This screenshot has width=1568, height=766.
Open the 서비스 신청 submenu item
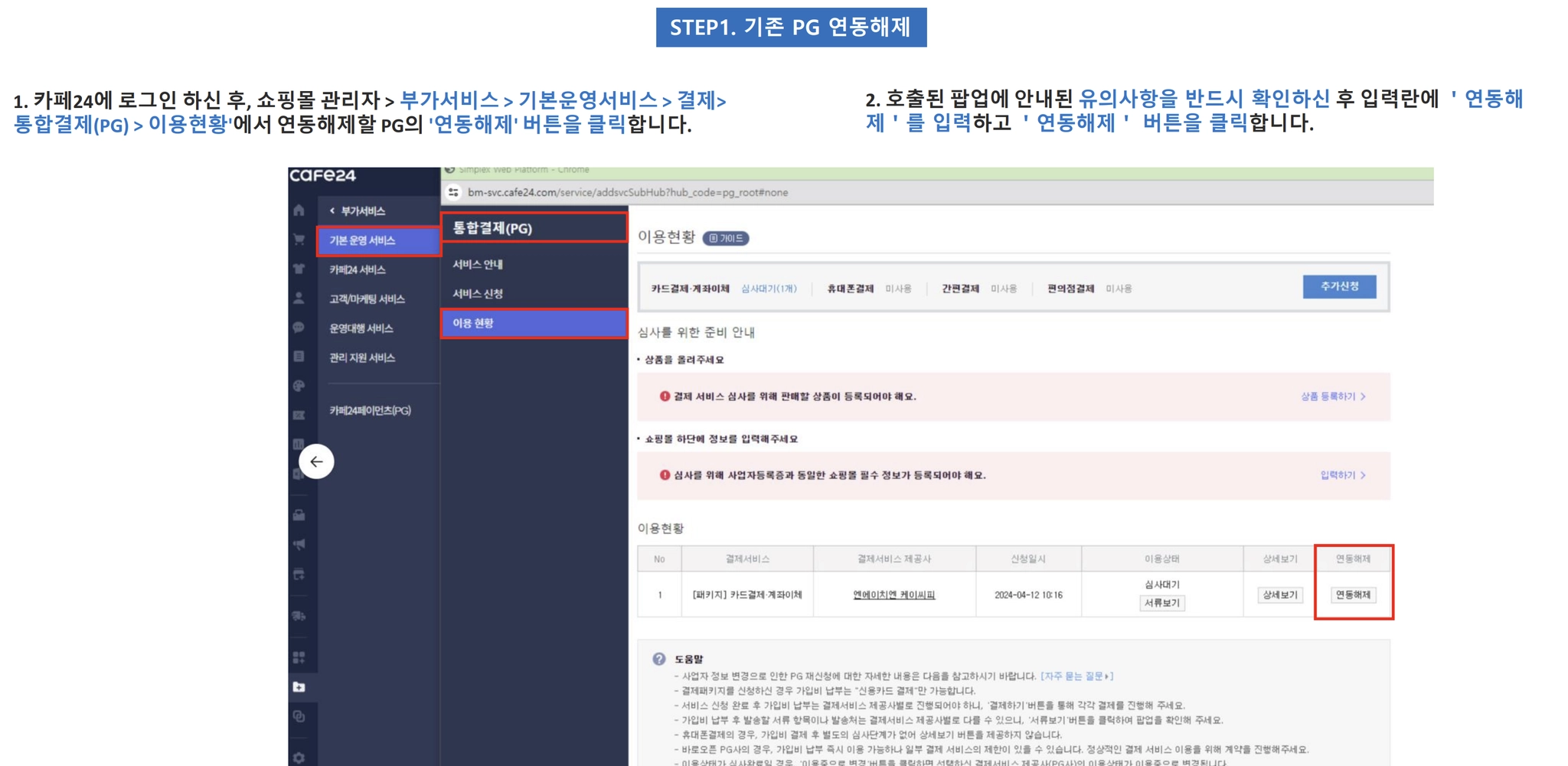(478, 293)
